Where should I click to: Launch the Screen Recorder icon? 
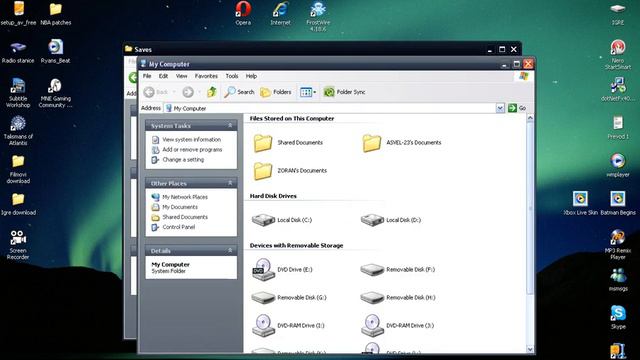18,245
